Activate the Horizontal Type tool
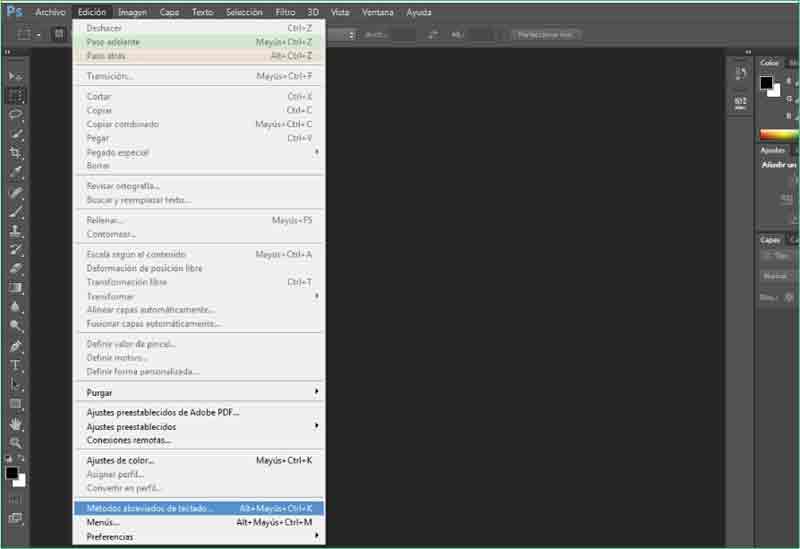The image size is (800, 549). point(16,365)
